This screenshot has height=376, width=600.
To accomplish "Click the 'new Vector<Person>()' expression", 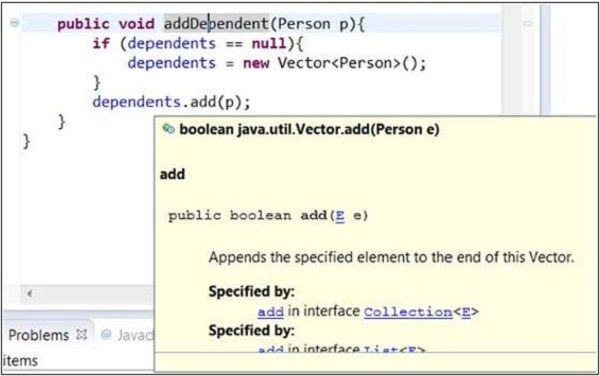I will [334, 63].
